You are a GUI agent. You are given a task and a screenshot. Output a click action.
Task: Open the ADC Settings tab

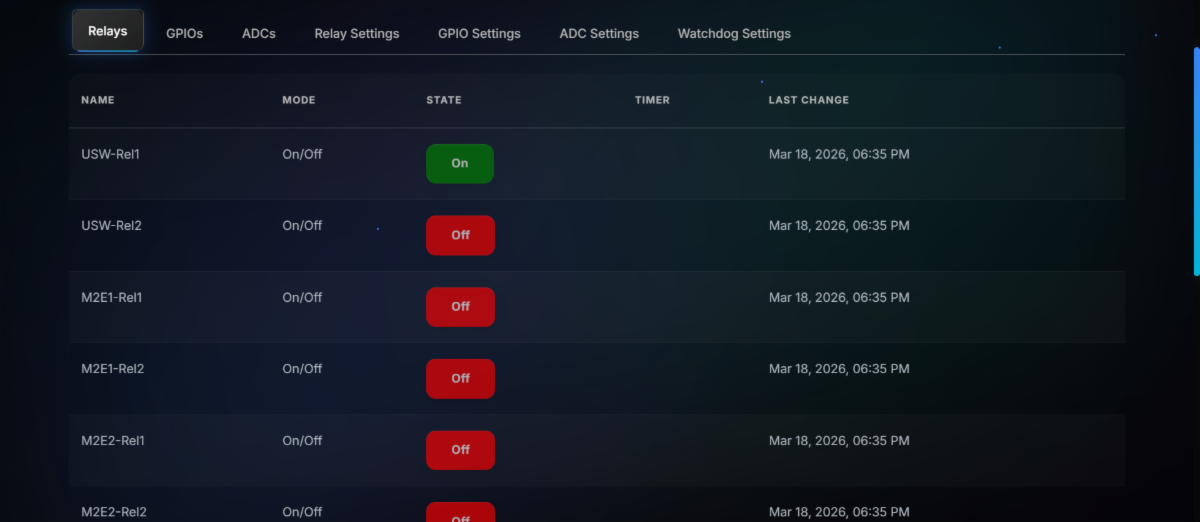[599, 33]
